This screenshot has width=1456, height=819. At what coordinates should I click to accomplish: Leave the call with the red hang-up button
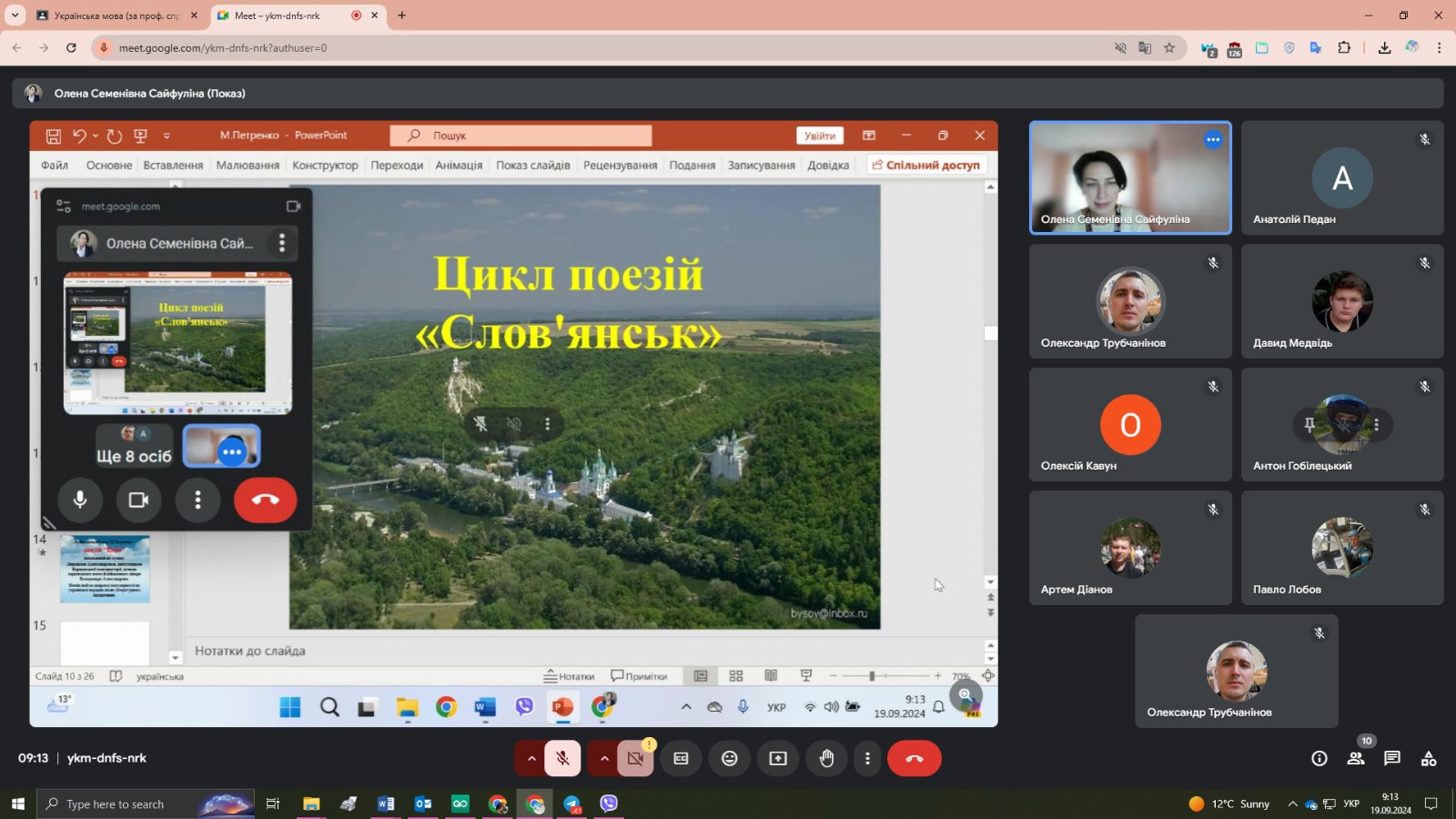coord(915,758)
